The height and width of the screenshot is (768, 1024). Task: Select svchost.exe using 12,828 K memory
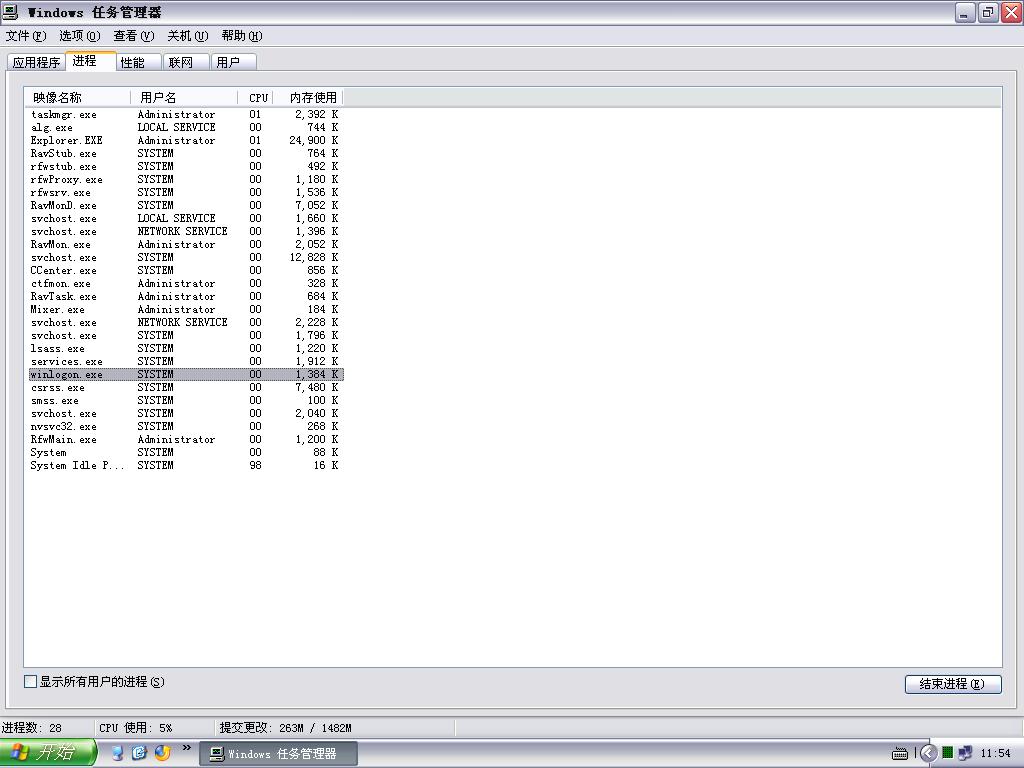185,257
